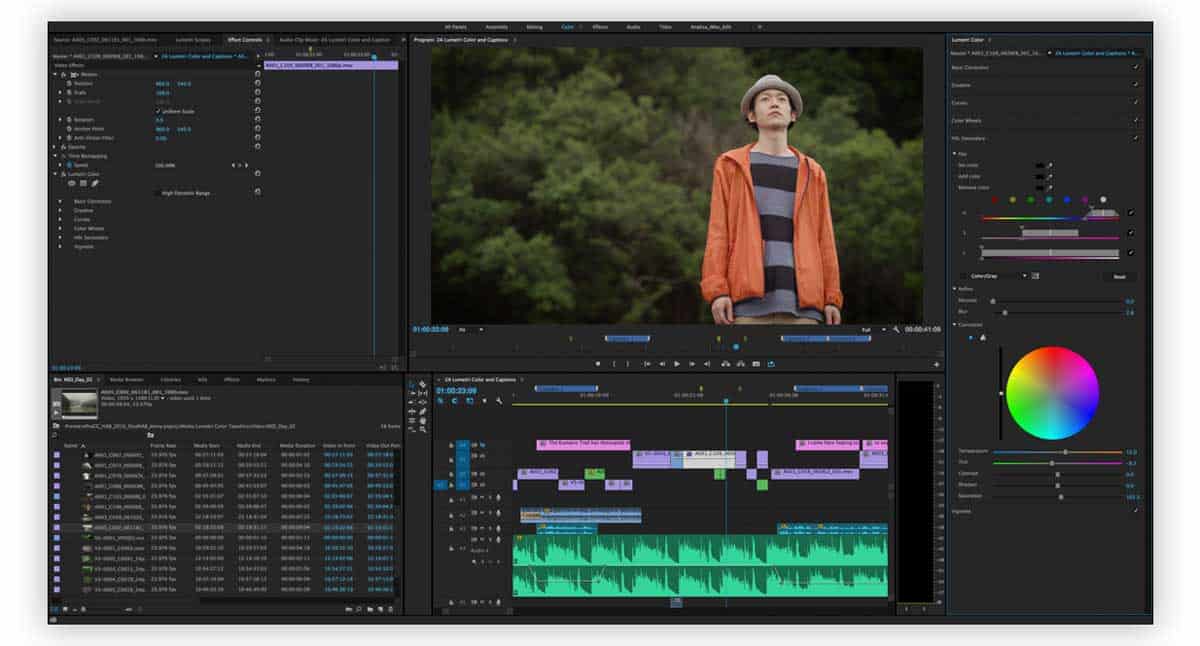Click the Temperature slider in Correction
This screenshot has height=646, width=1200.
1057,452
